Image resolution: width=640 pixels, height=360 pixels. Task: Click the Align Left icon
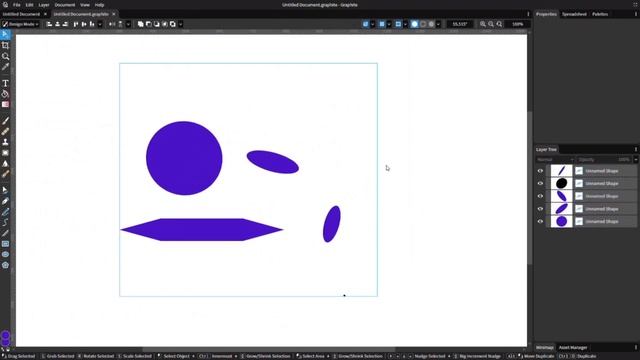(x=49, y=24)
